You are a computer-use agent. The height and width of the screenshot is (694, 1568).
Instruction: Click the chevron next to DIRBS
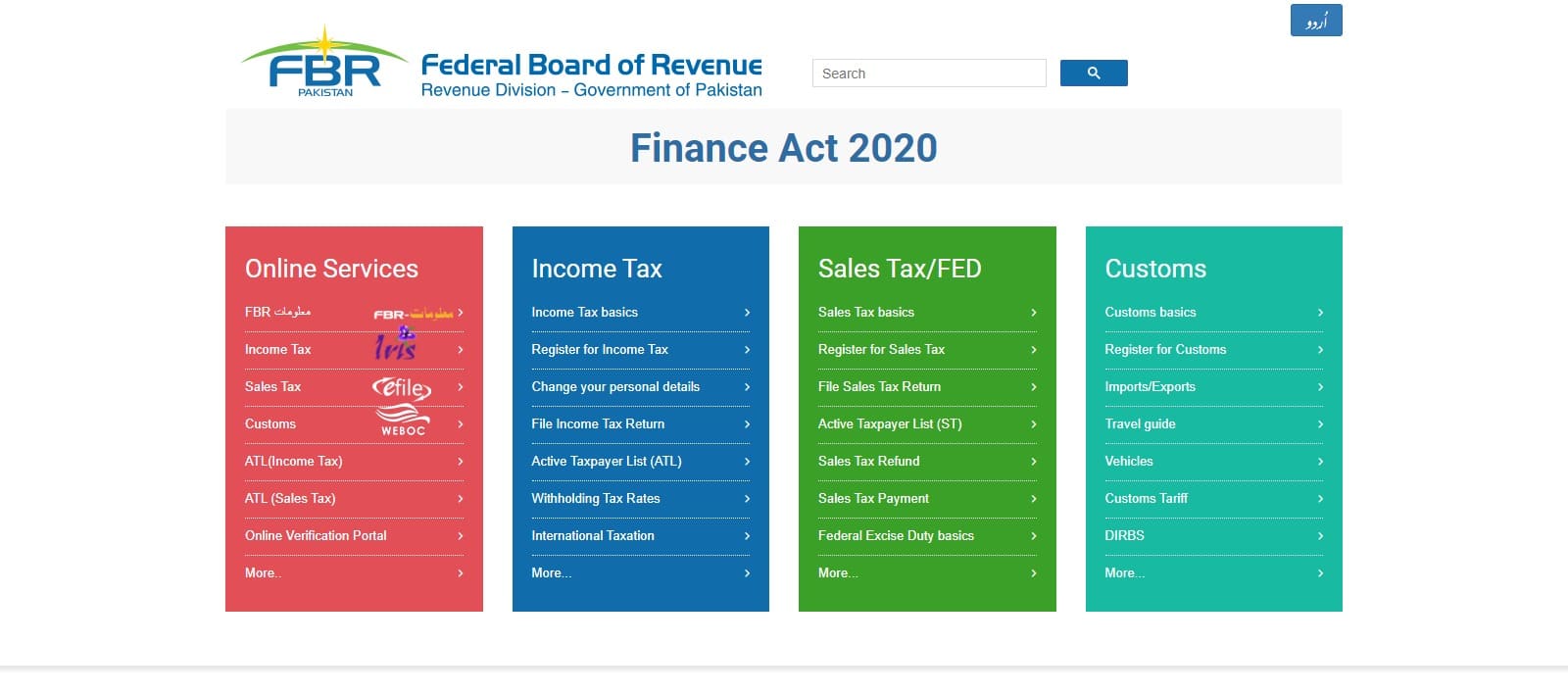[1320, 536]
